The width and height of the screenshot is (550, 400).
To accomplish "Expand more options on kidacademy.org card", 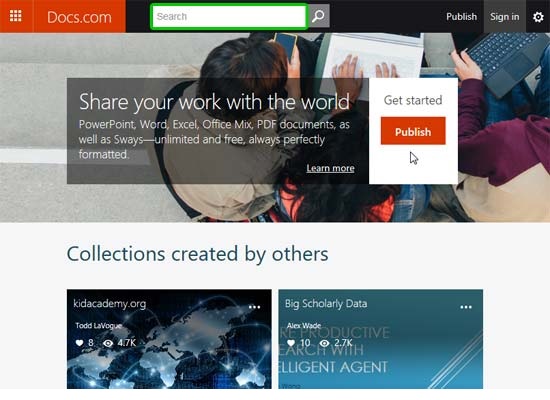I will tap(254, 307).
